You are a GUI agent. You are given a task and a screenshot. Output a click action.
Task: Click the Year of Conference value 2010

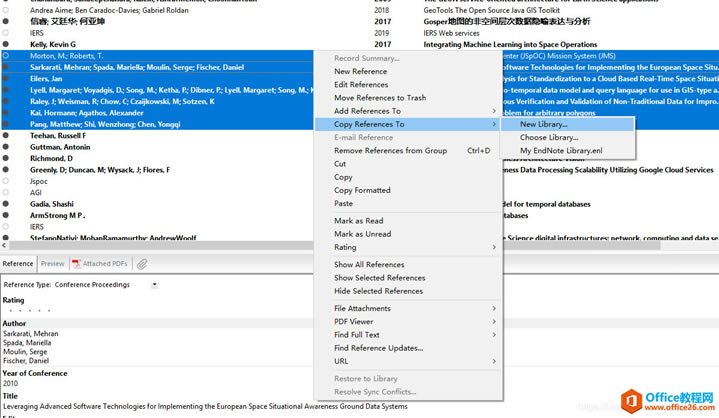click(x=11, y=384)
